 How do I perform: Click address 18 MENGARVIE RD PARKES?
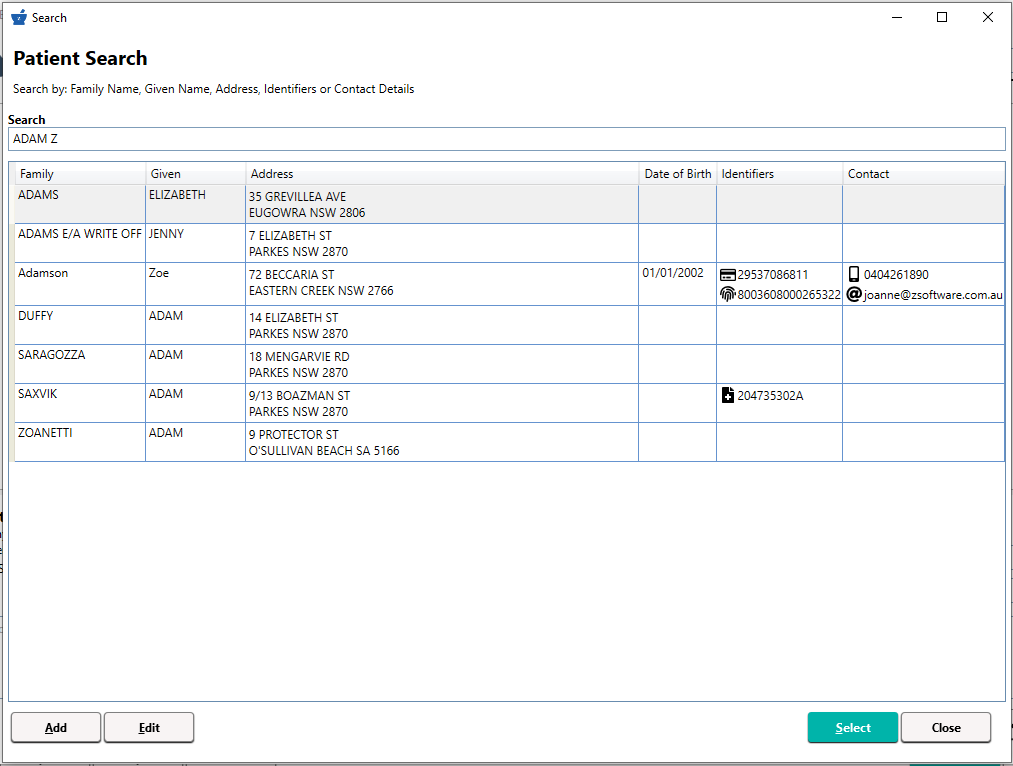click(299, 364)
